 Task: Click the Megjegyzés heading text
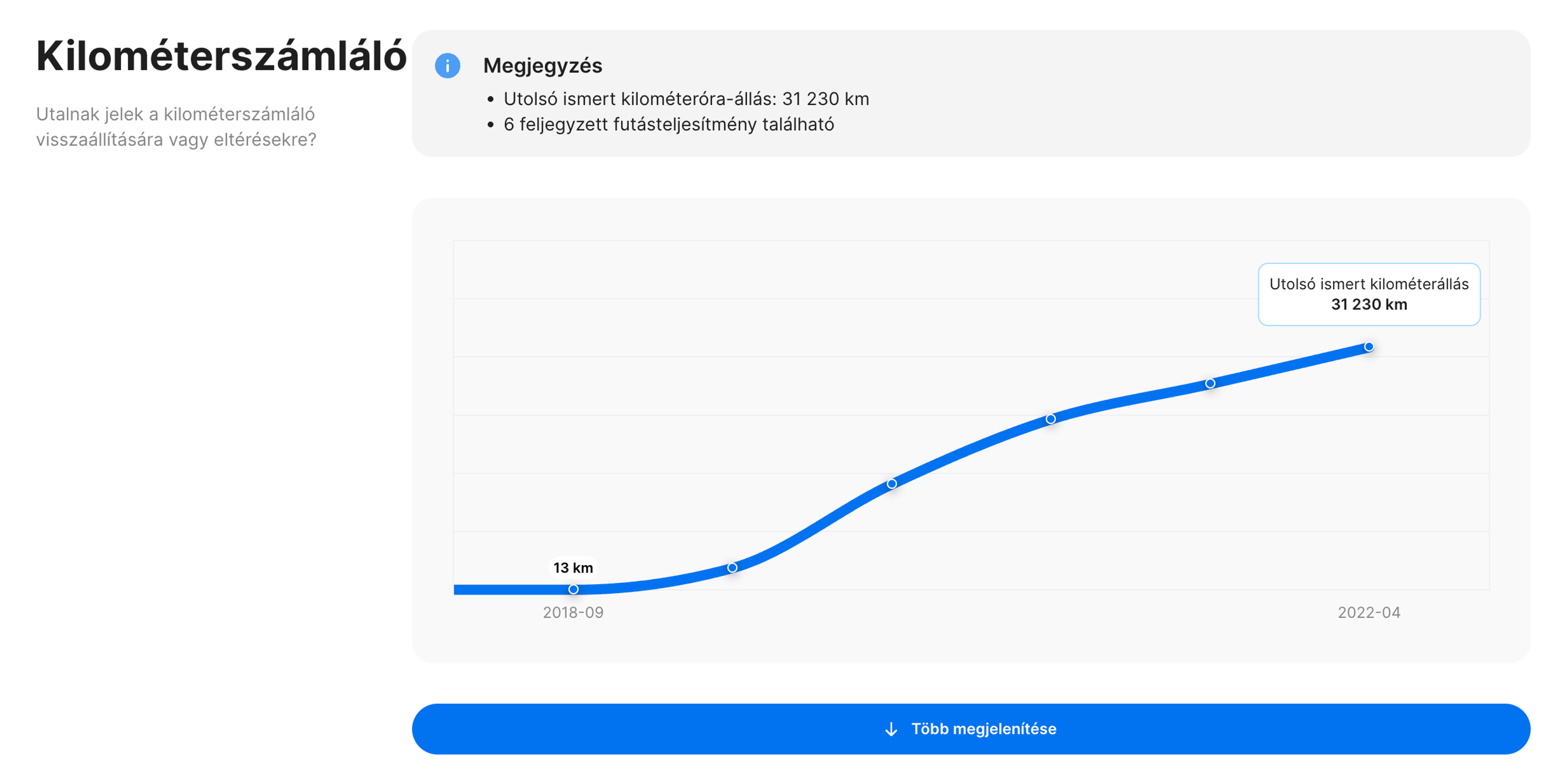click(542, 65)
